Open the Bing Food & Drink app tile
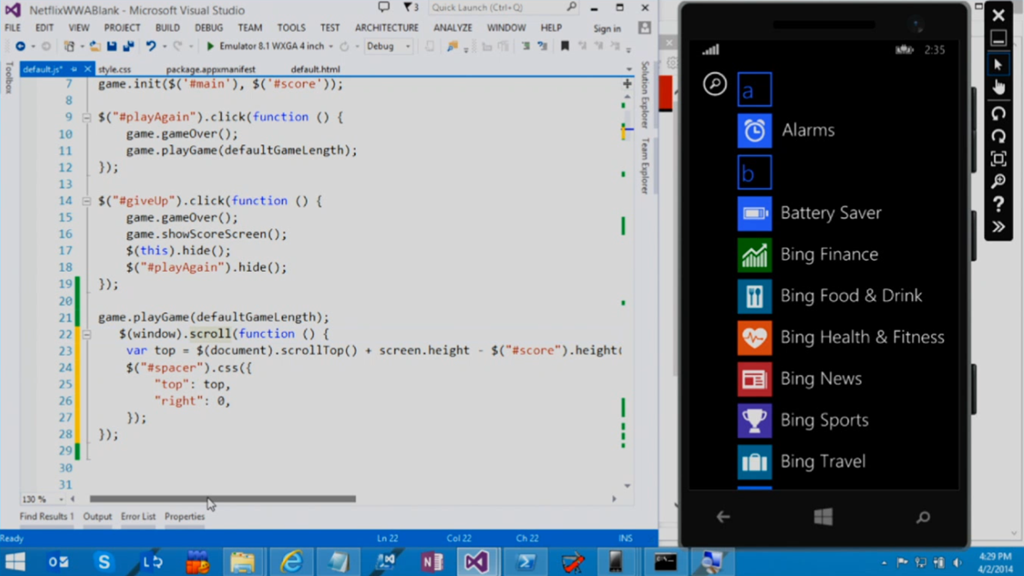The image size is (1024, 576). (754, 296)
